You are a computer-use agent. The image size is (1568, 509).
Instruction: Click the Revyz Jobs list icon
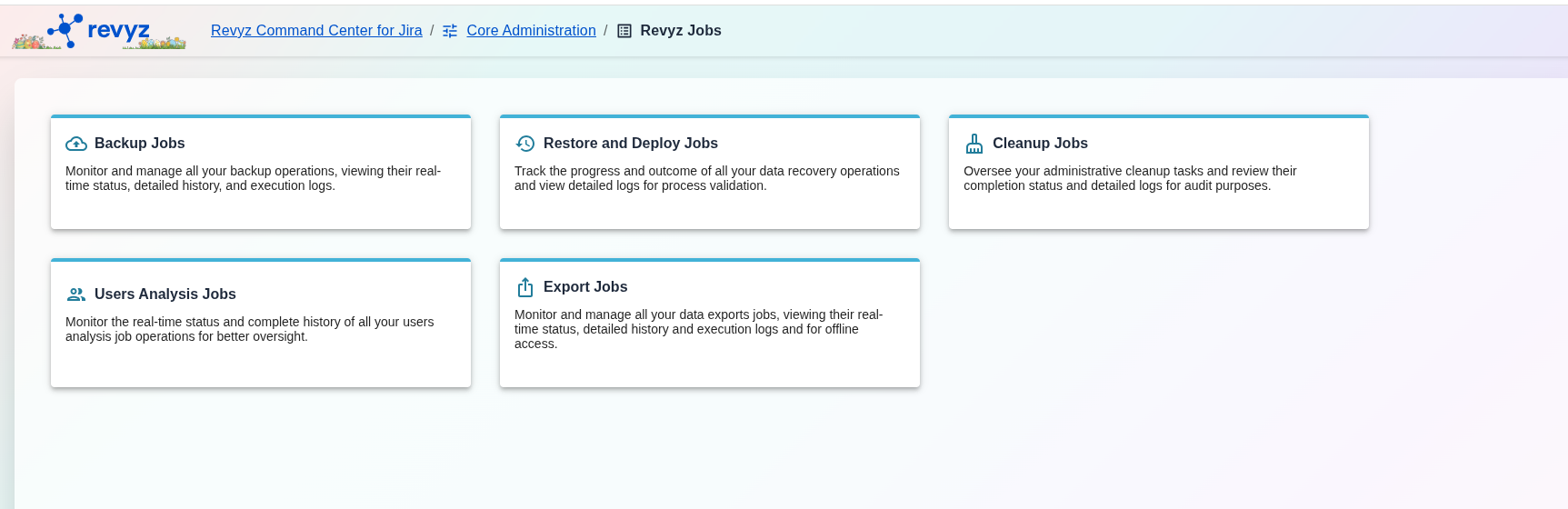click(624, 31)
